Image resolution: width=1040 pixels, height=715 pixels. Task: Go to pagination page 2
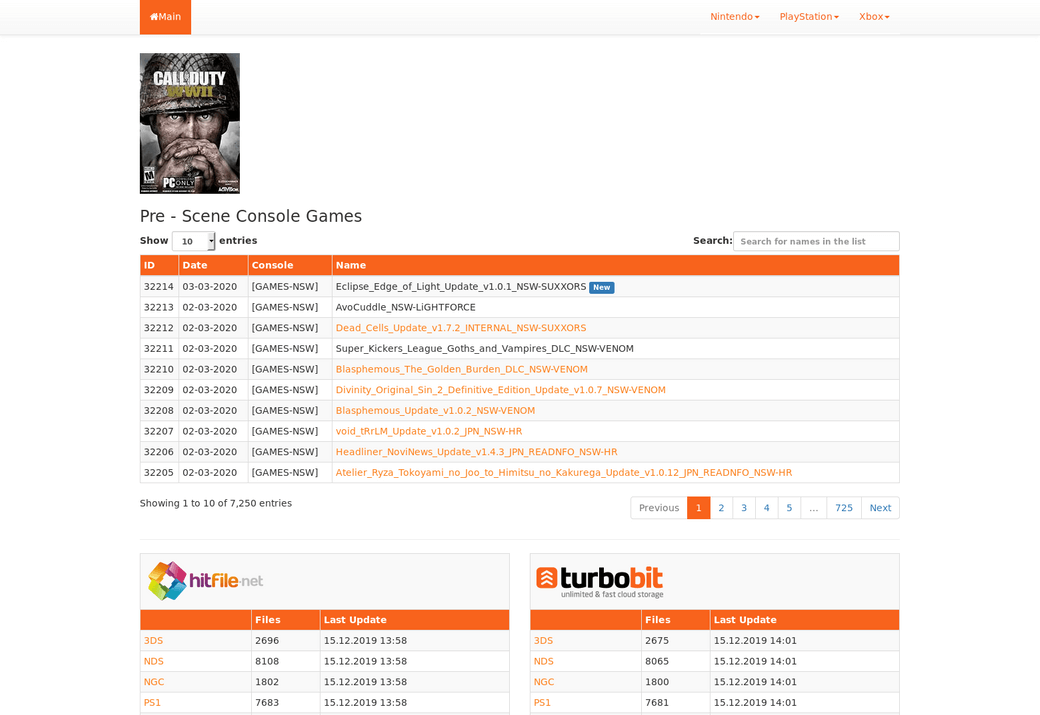click(x=721, y=507)
